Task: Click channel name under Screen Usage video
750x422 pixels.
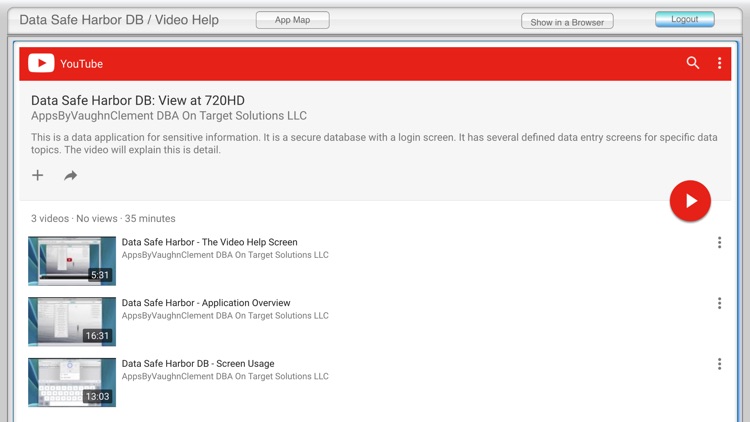Action: [x=225, y=377]
